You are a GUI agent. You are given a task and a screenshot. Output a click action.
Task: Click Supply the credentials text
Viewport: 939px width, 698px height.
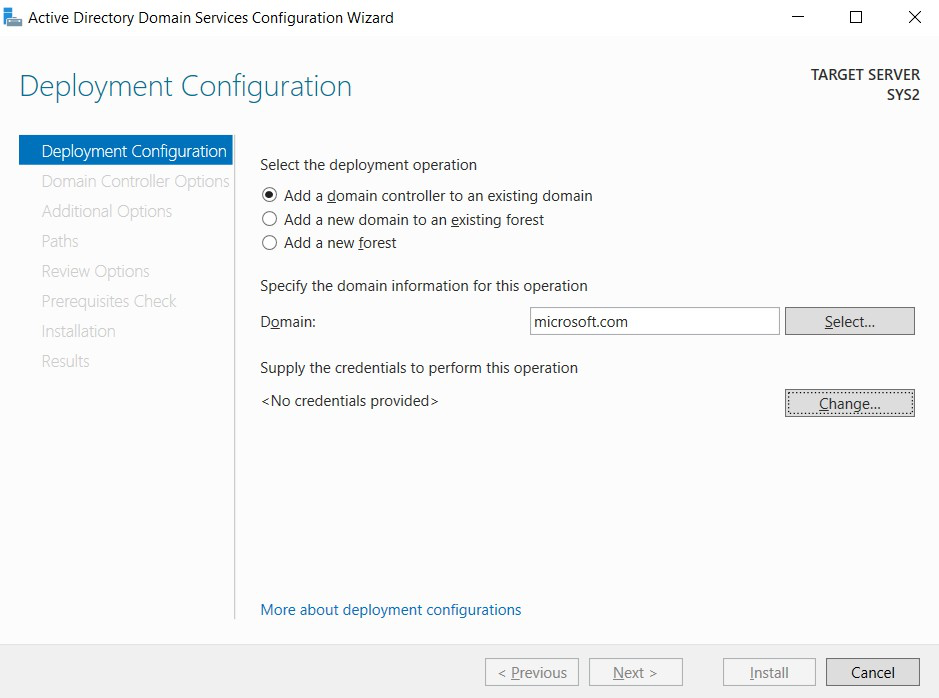click(x=419, y=368)
